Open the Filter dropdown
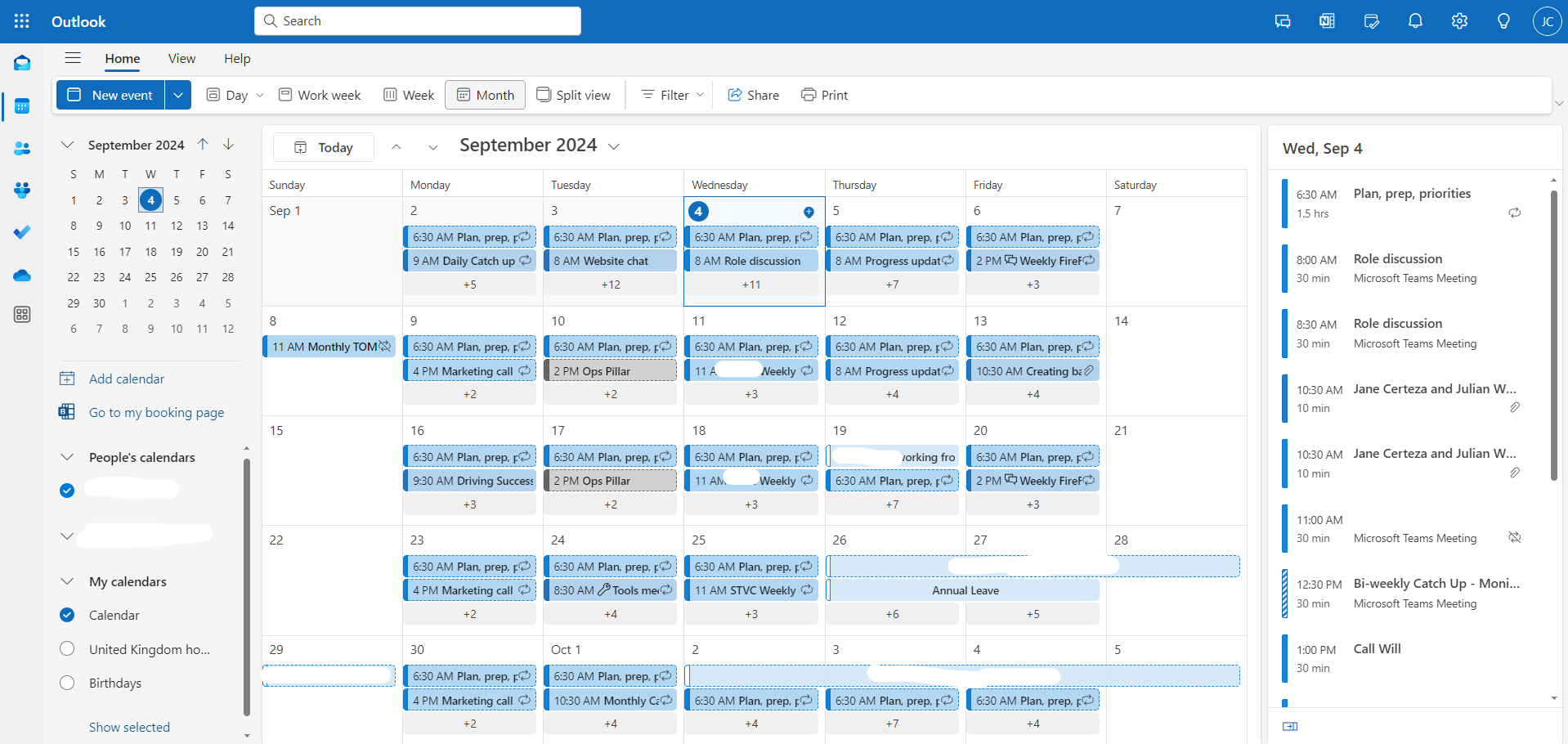 673,95
